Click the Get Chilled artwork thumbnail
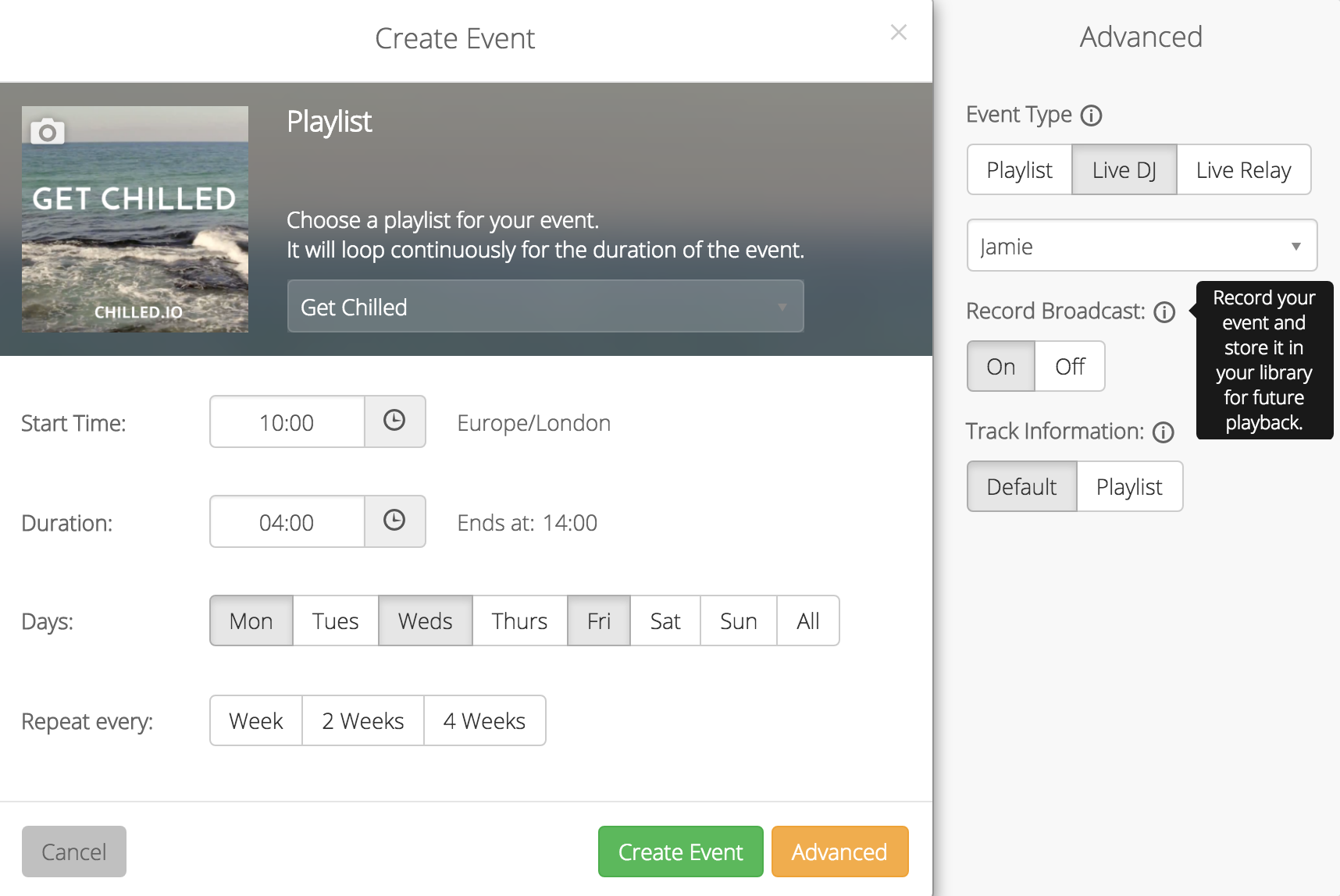 click(135, 234)
